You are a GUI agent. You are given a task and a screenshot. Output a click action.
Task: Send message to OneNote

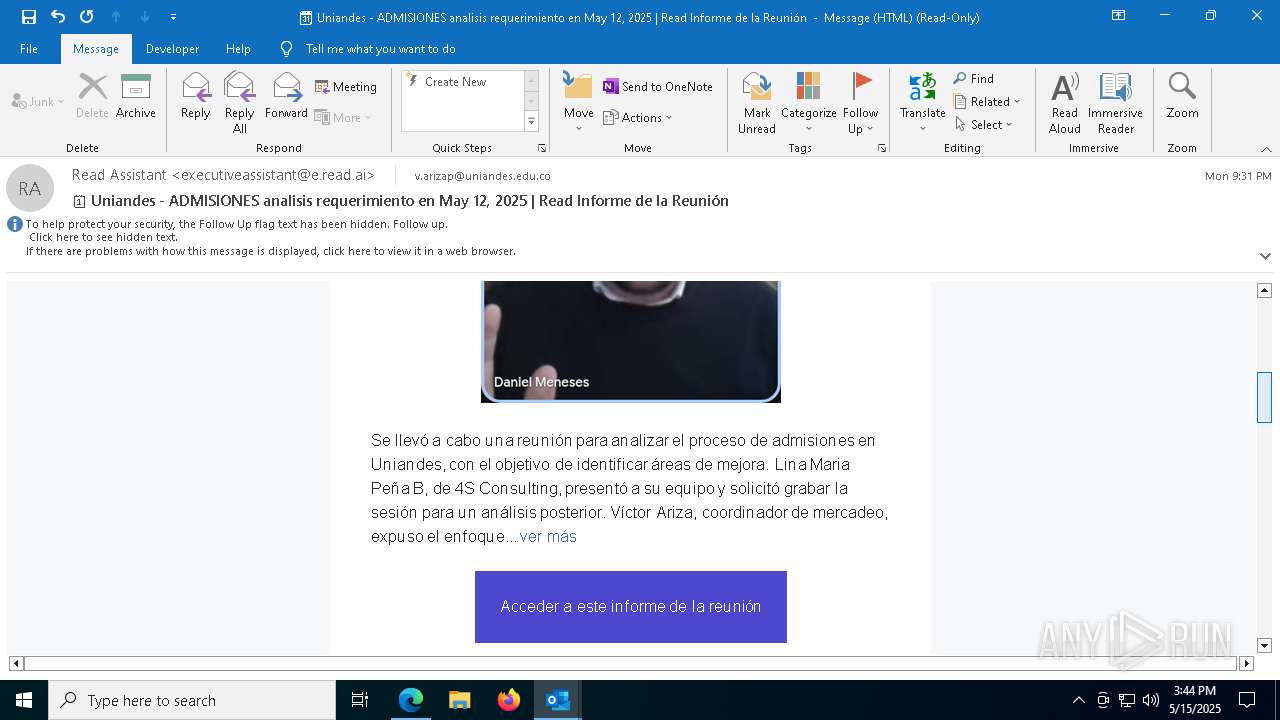pos(658,87)
